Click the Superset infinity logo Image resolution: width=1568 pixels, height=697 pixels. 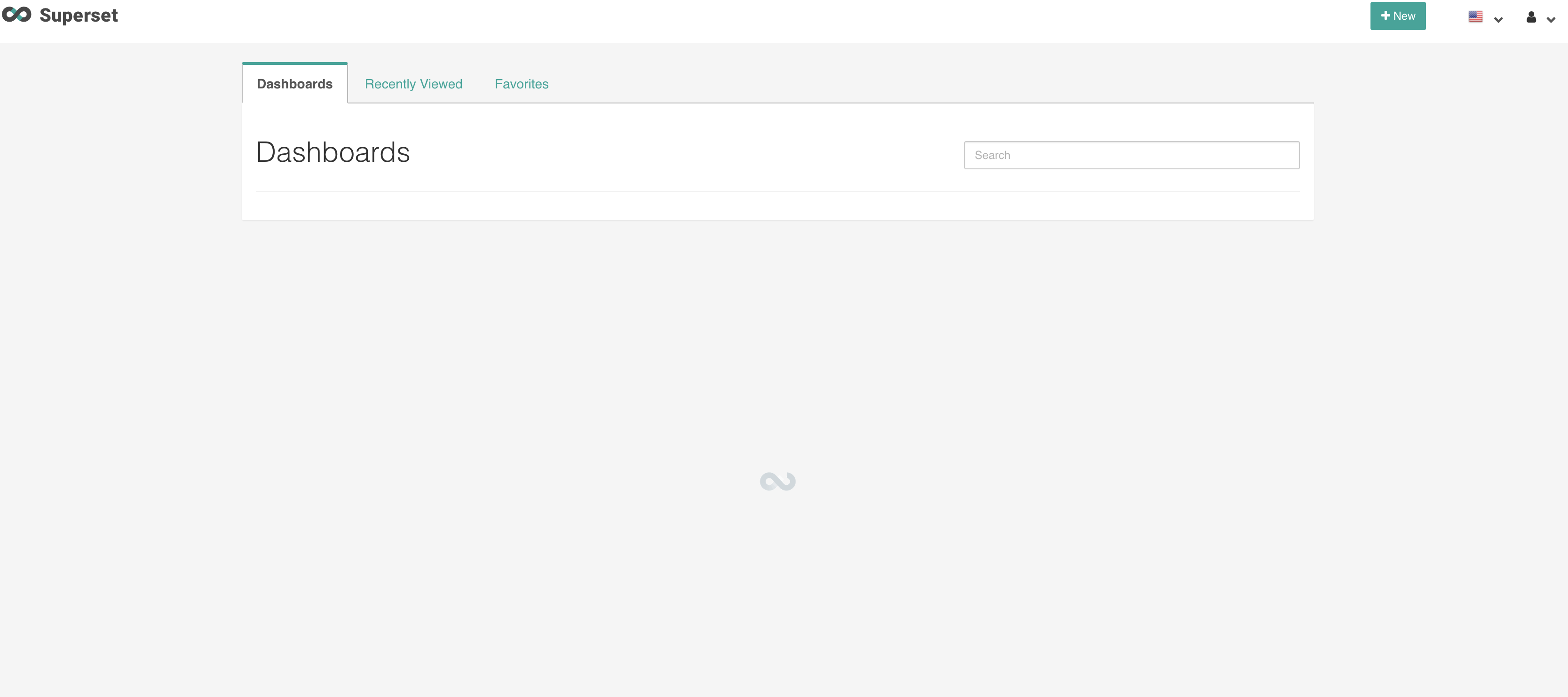[x=16, y=15]
